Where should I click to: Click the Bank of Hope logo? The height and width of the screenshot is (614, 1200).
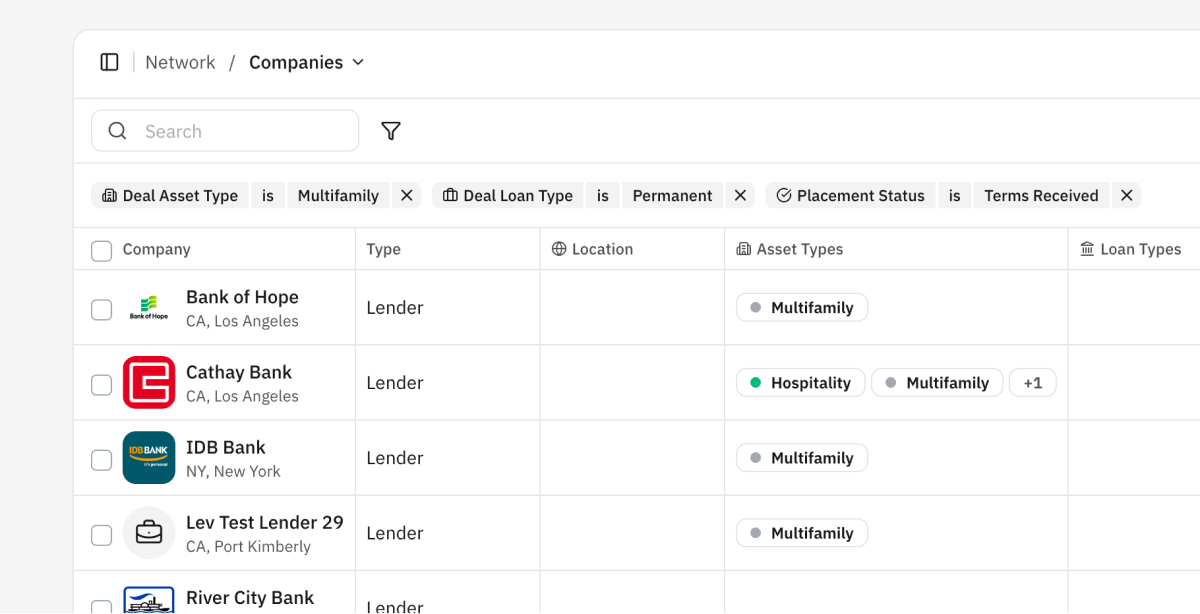coord(149,307)
